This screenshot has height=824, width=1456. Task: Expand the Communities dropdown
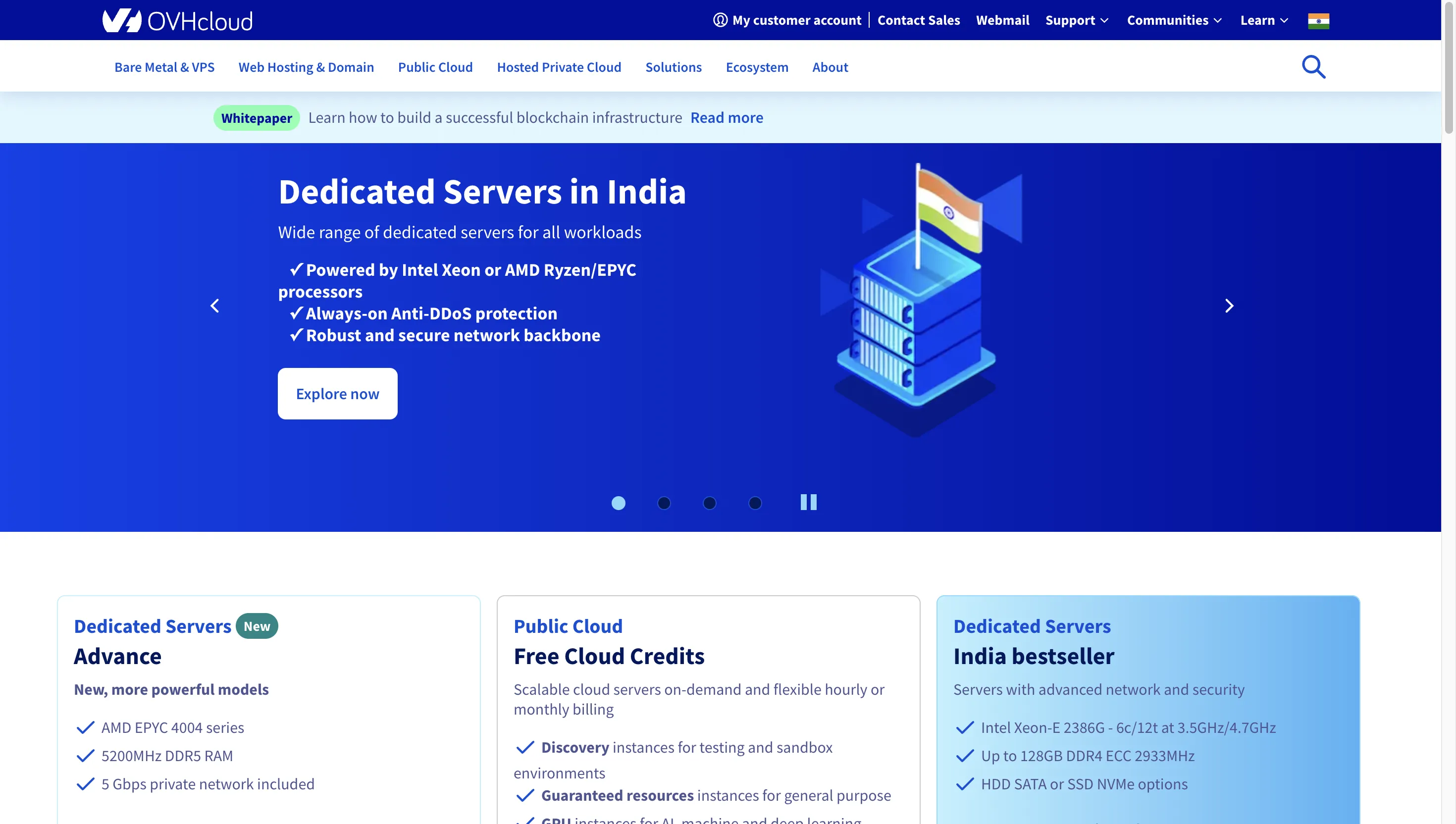(x=1174, y=20)
